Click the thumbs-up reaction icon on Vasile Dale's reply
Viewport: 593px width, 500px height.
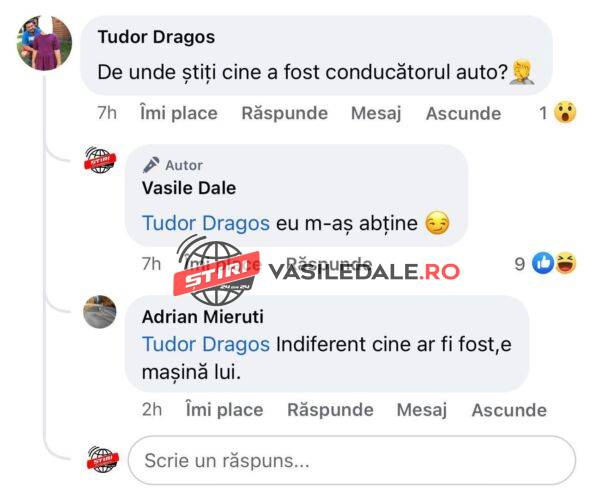coord(543,263)
